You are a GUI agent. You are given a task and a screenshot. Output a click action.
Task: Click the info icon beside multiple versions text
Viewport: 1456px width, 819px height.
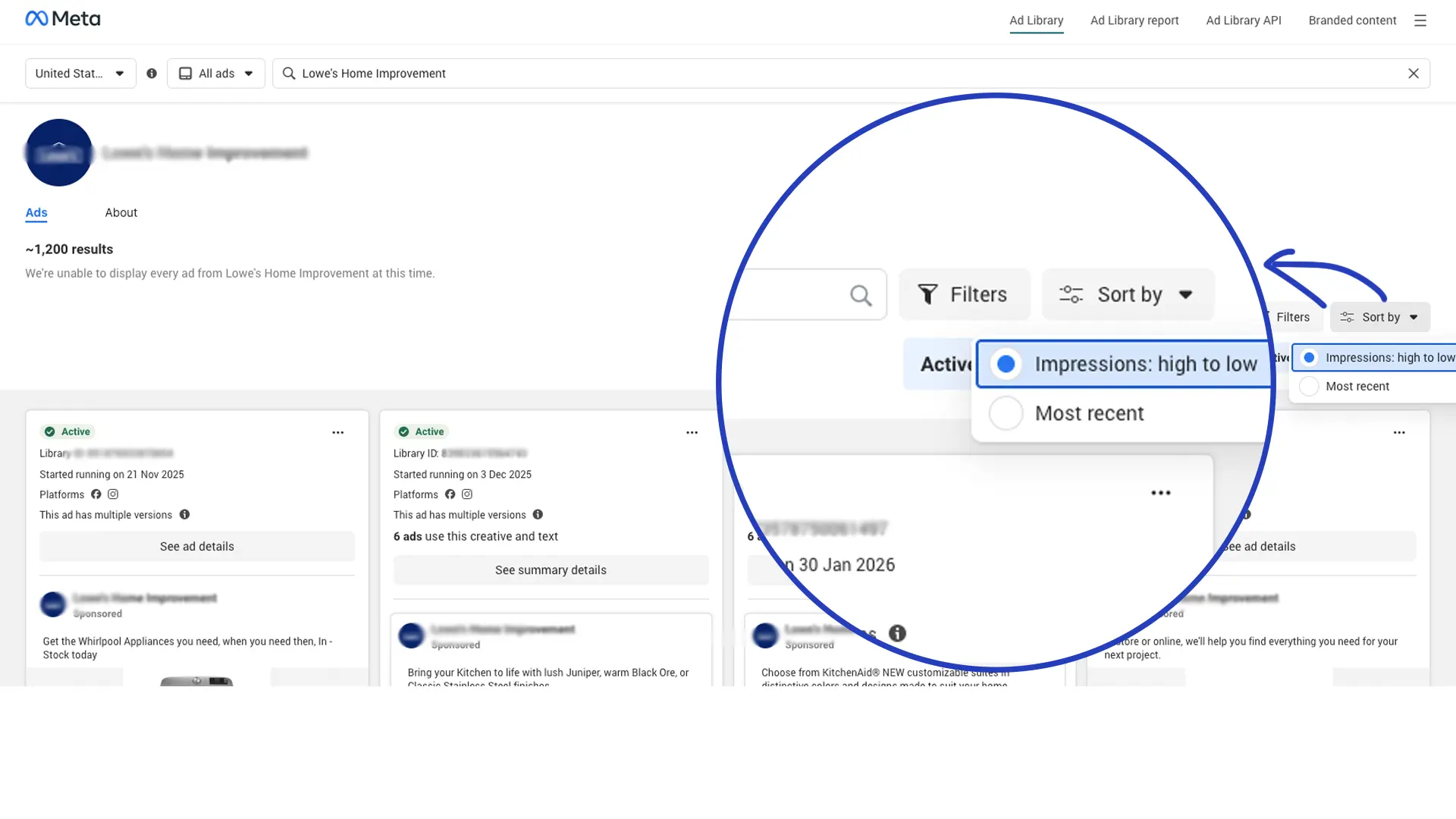pos(184,514)
